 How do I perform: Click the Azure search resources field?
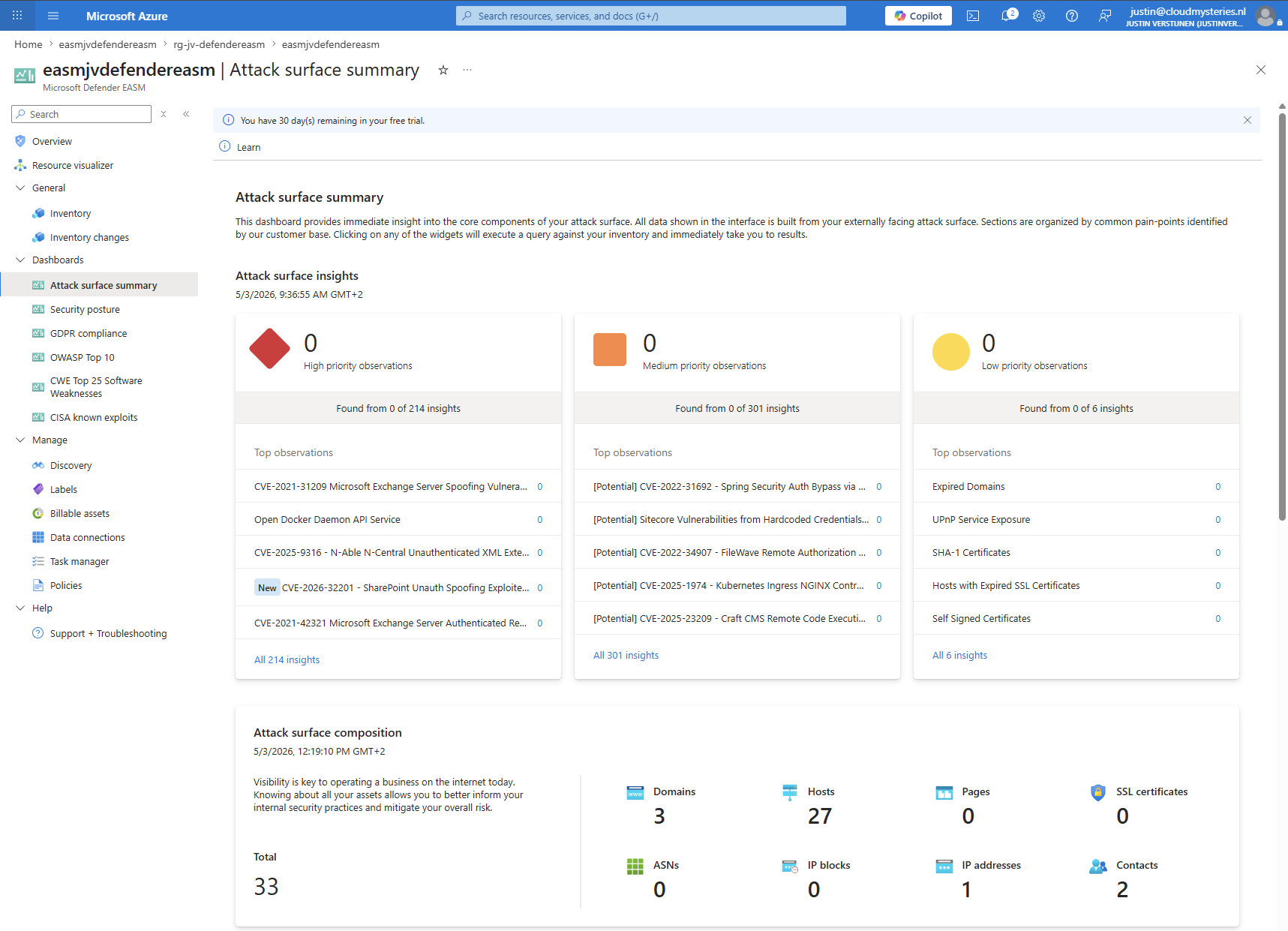(x=651, y=16)
